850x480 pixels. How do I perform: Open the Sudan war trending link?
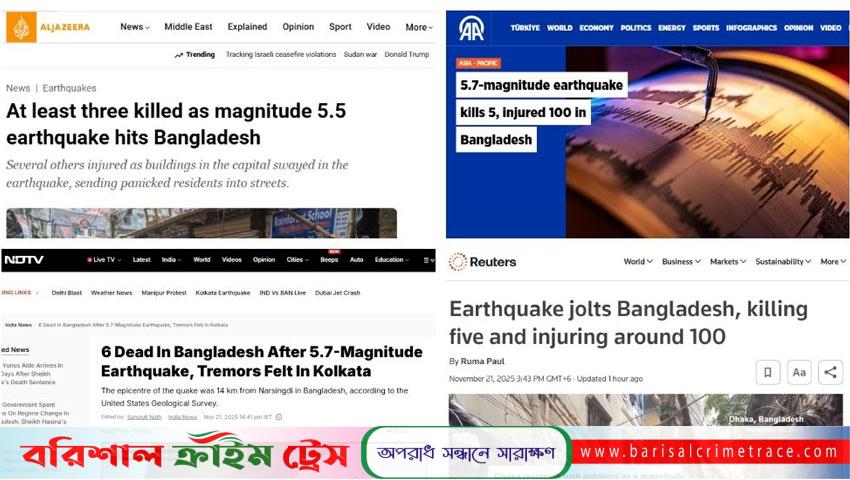[360, 55]
